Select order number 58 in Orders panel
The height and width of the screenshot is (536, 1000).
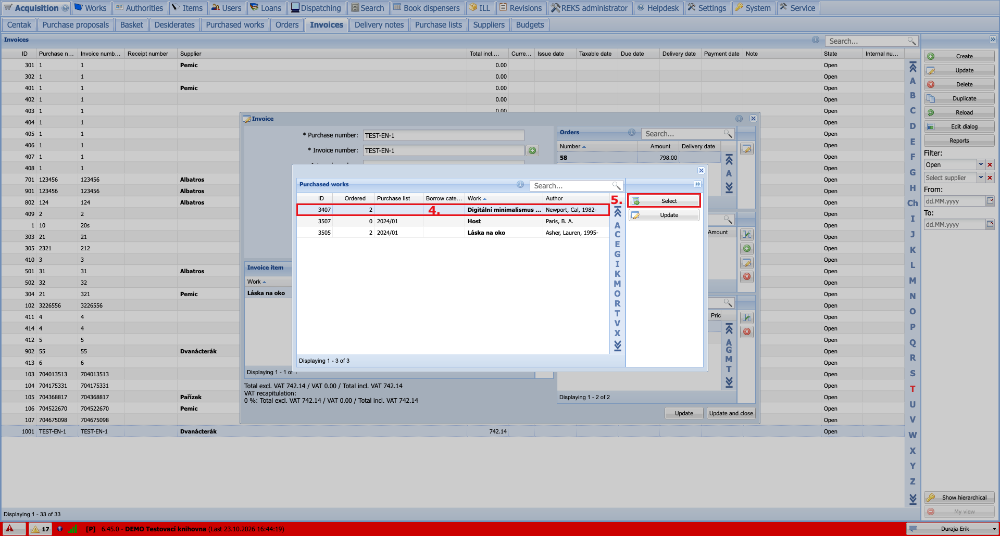pos(639,157)
